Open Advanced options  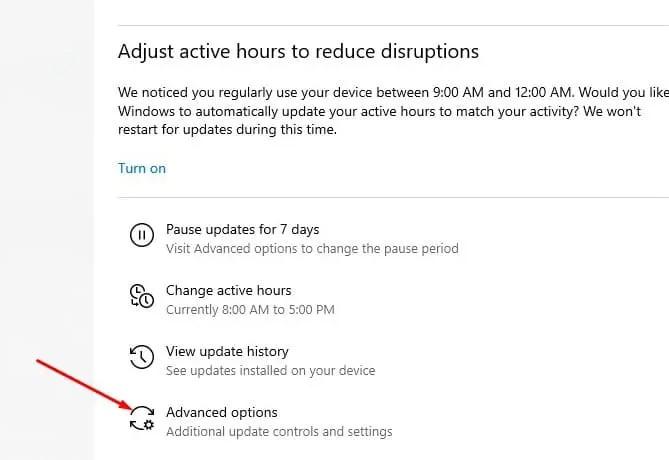click(221, 413)
